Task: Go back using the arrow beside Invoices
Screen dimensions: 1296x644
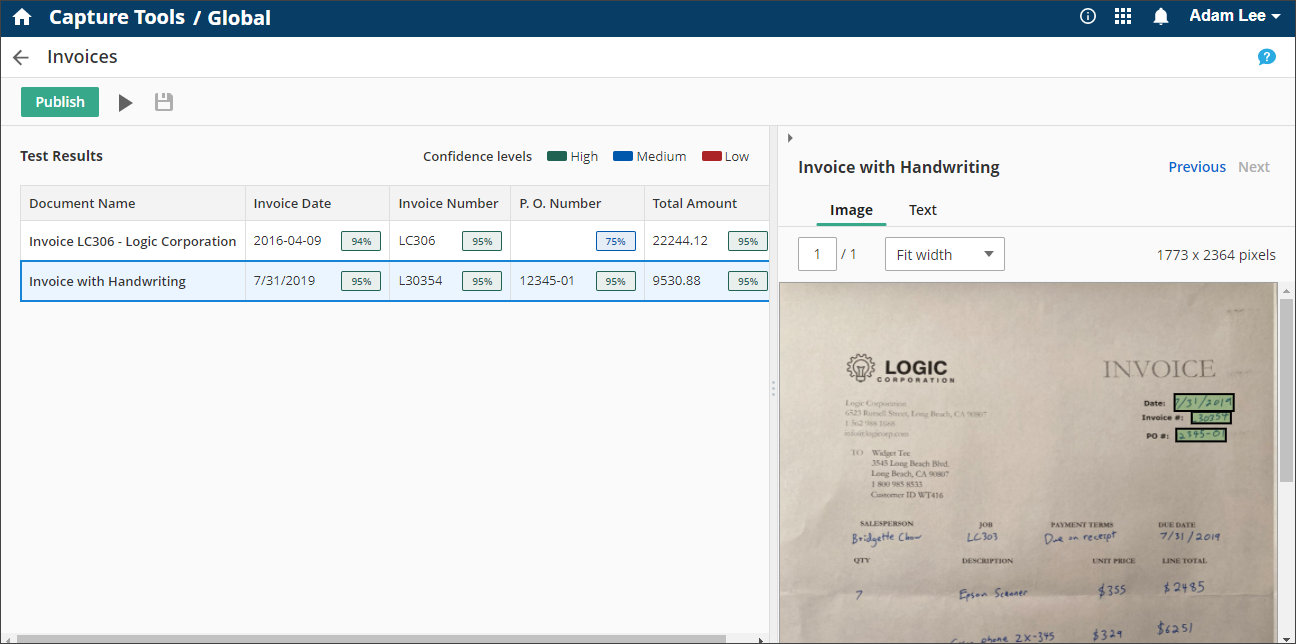Action: coord(20,58)
